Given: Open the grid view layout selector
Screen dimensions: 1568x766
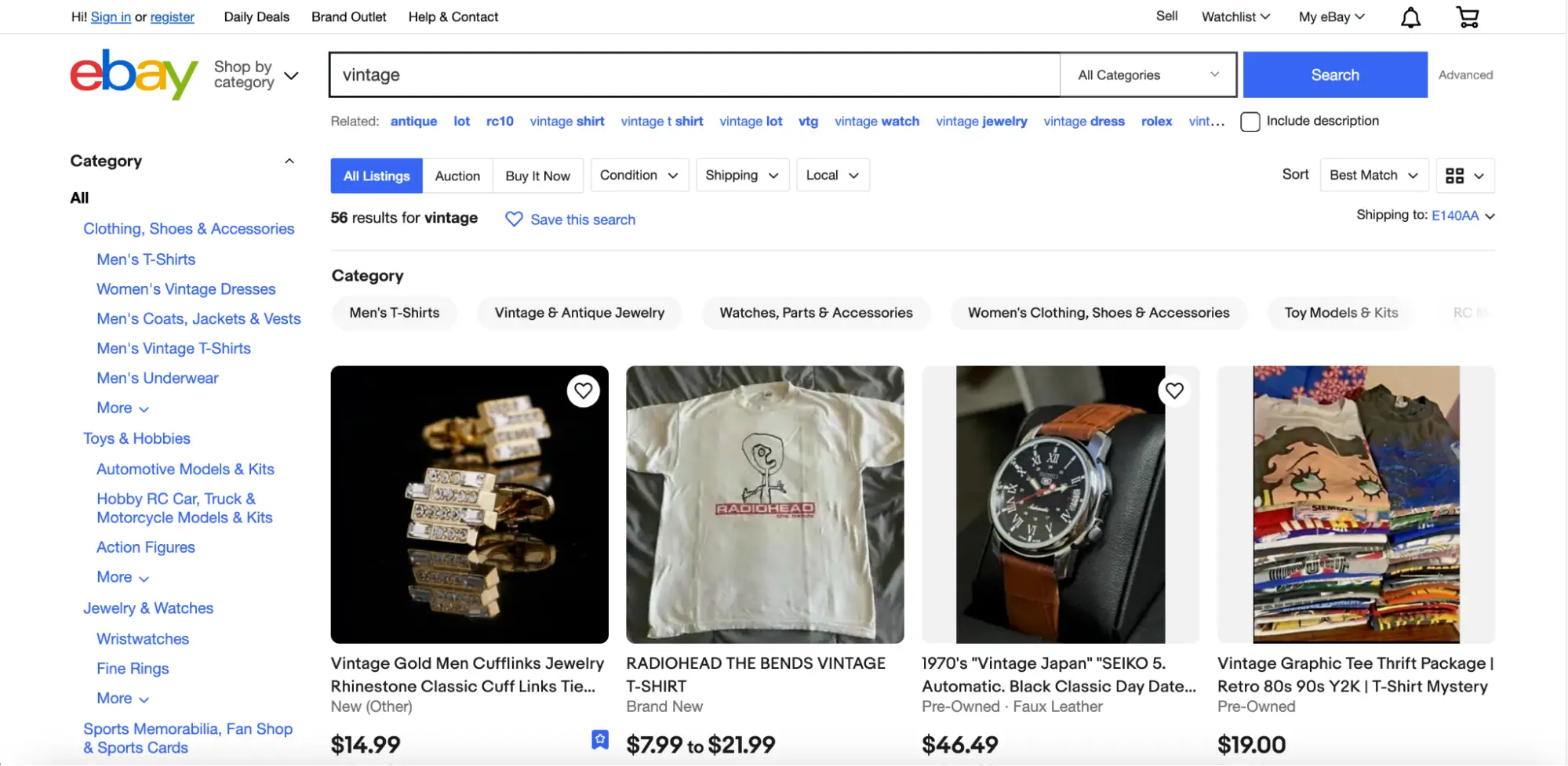Looking at the screenshot, I should 1464,176.
